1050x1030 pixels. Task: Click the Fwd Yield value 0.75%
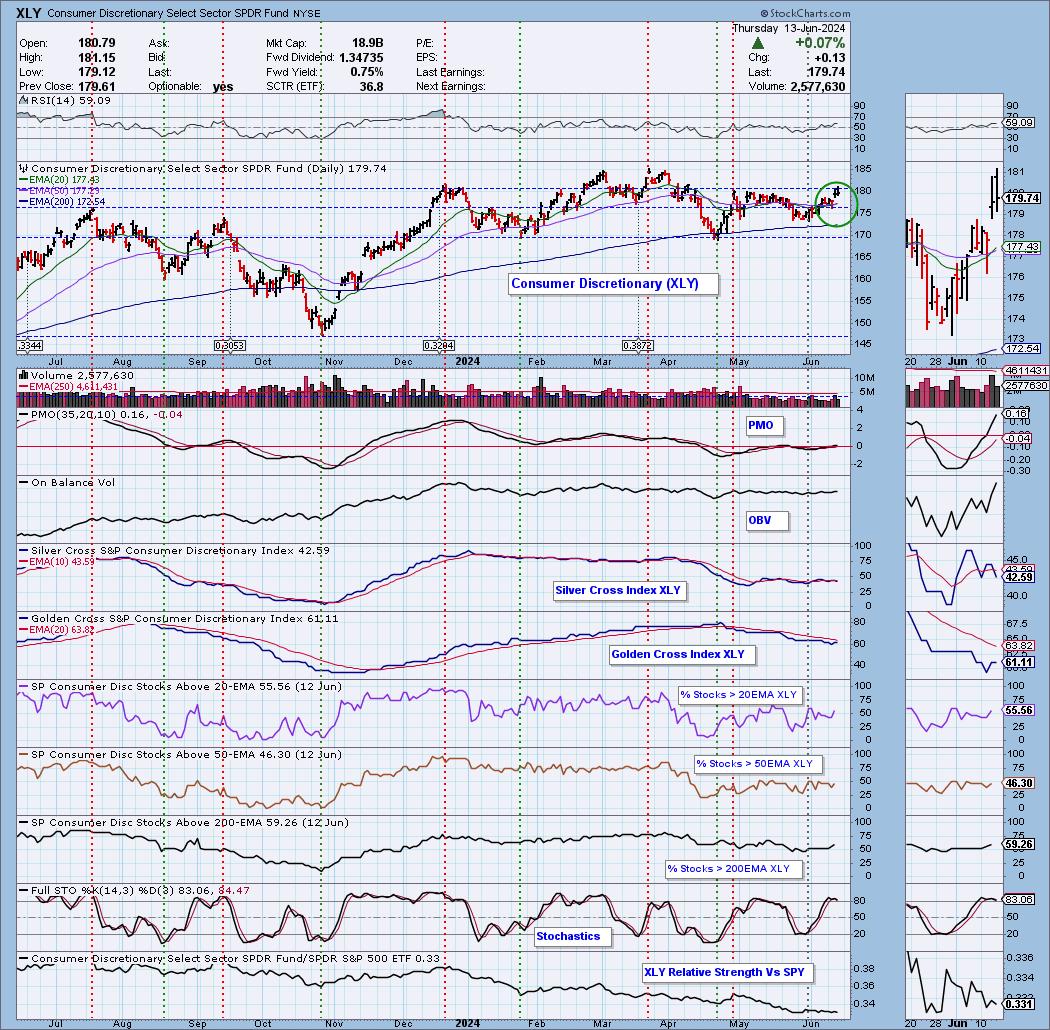coord(366,72)
